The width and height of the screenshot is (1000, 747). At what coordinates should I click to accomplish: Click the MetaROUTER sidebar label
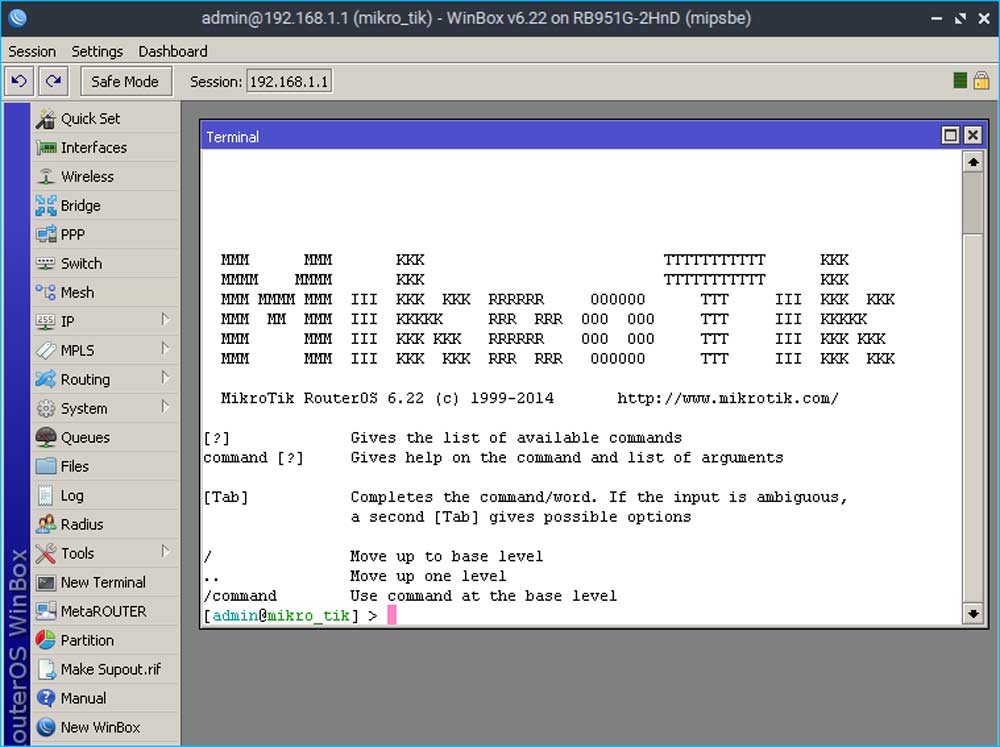[x=103, y=611]
